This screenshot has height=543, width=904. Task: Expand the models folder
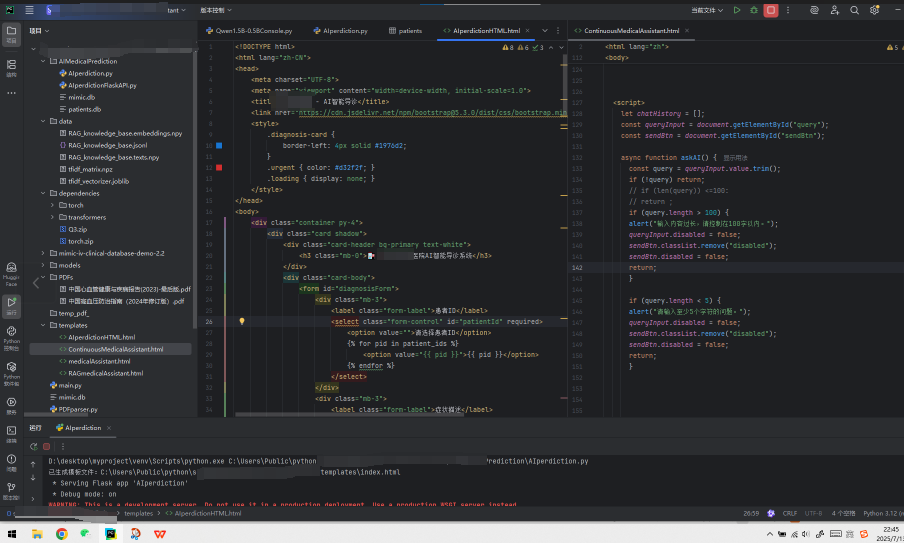pyautogui.click(x=43, y=266)
